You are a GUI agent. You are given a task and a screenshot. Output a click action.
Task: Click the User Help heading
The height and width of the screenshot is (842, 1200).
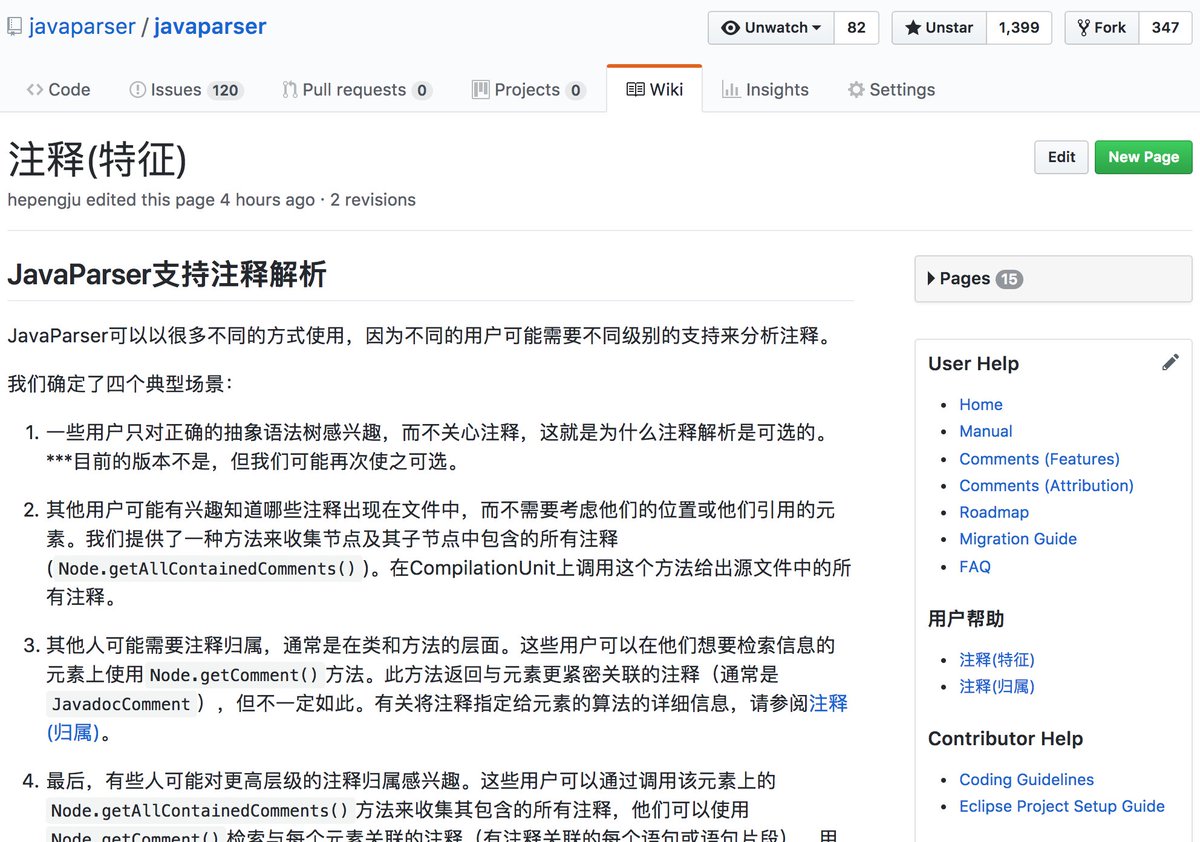pyautogui.click(x=973, y=363)
